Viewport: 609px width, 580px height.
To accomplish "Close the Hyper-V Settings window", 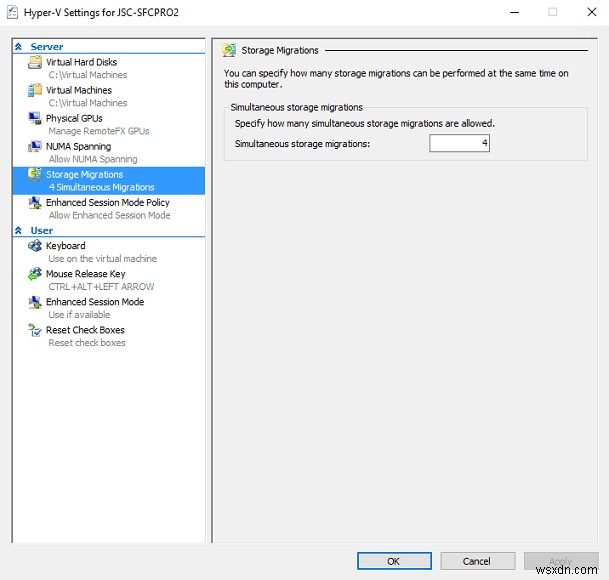I will (x=592, y=12).
